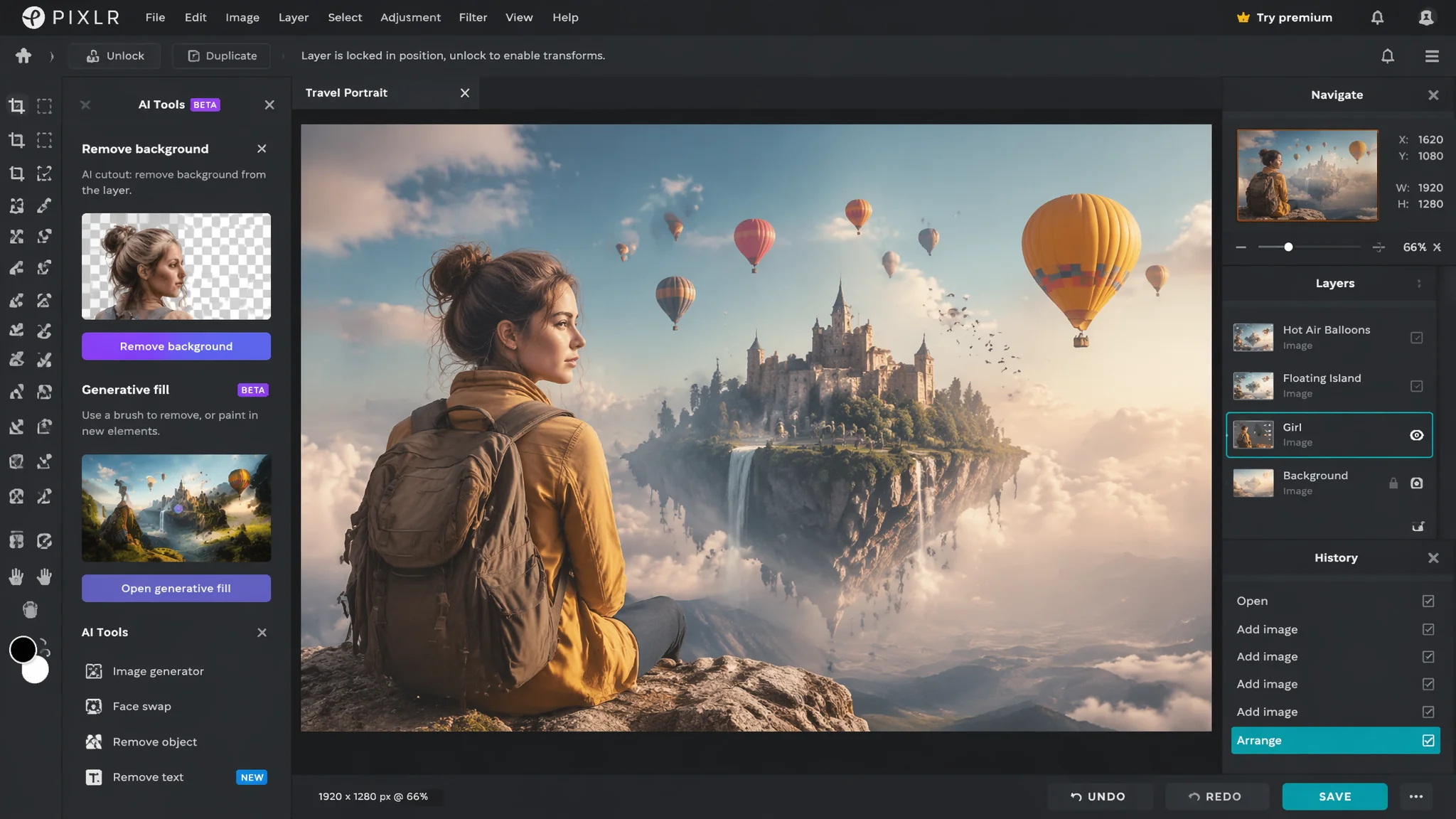Viewport: 1456px width, 819px height.
Task: Open the View menu
Action: (x=519, y=17)
